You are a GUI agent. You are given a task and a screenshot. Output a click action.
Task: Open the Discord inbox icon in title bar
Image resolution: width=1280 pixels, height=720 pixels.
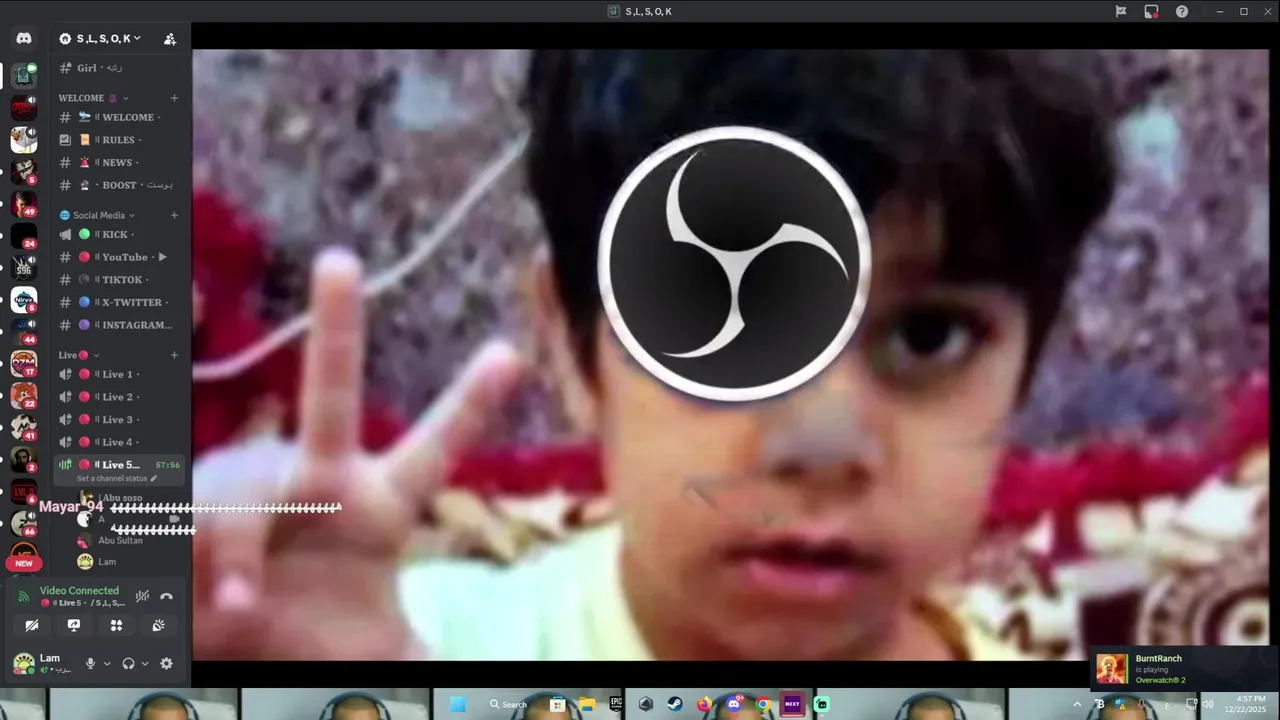point(1152,12)
